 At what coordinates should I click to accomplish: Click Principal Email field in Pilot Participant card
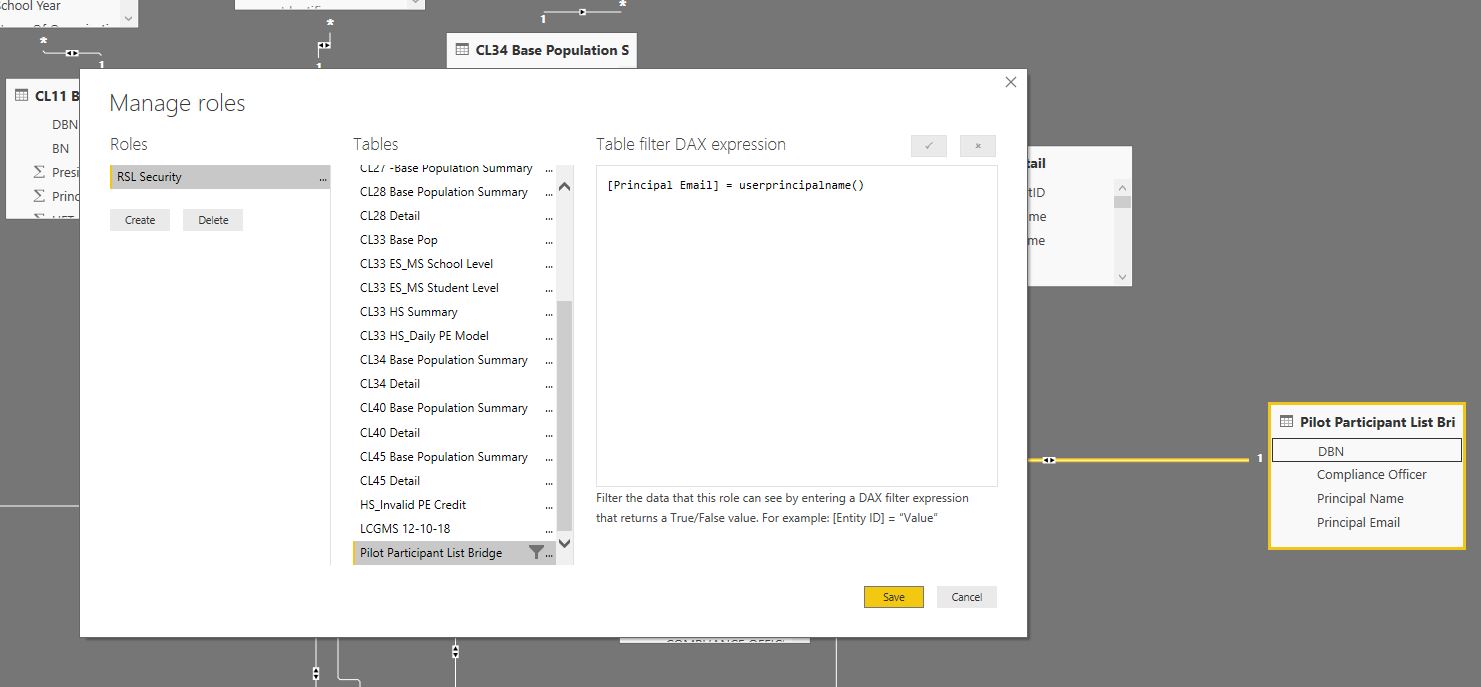[1358, 523]
